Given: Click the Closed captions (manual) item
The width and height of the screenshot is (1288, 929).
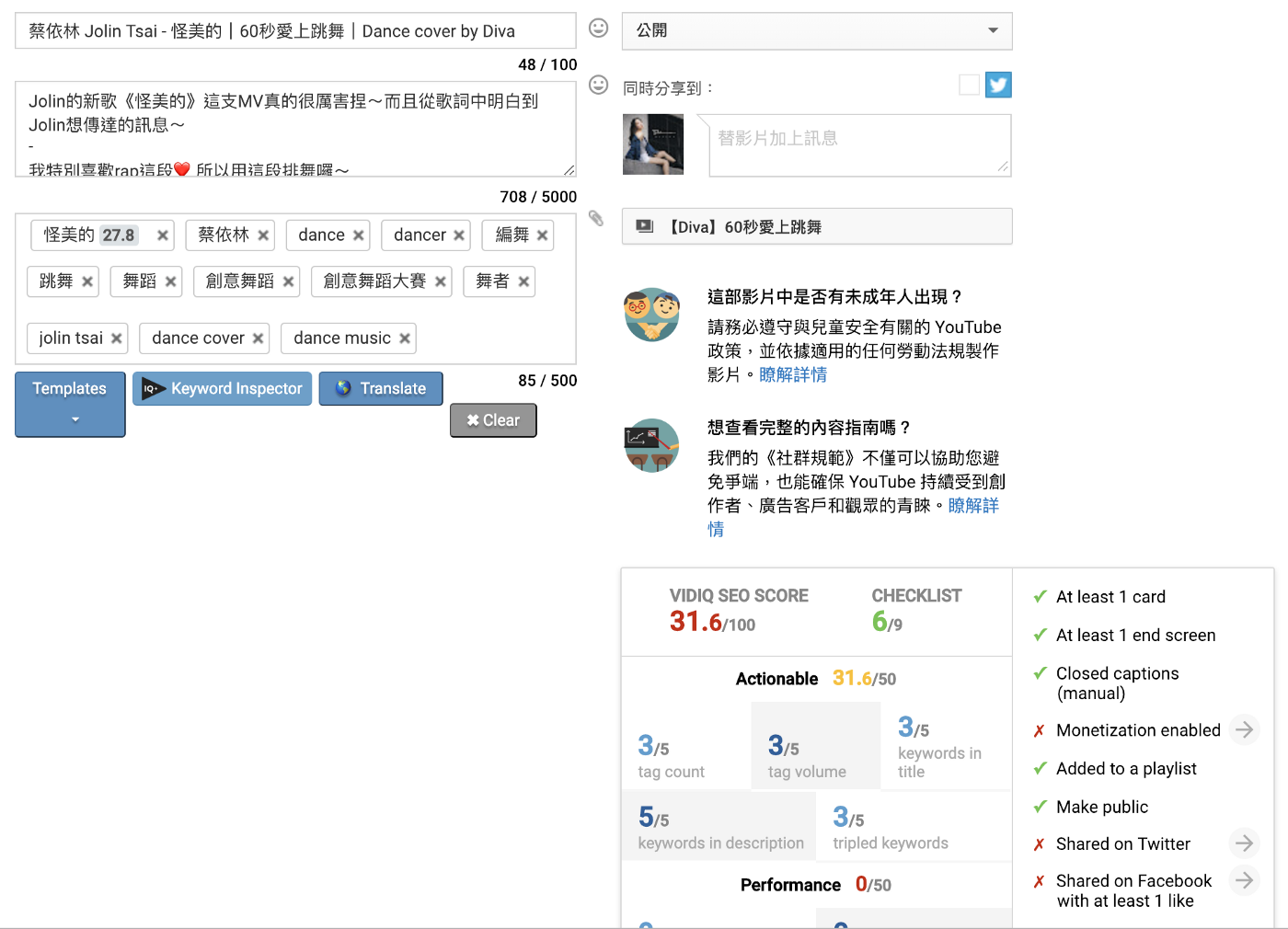Looking at the screenshot, I should (x=1117, y=683).
